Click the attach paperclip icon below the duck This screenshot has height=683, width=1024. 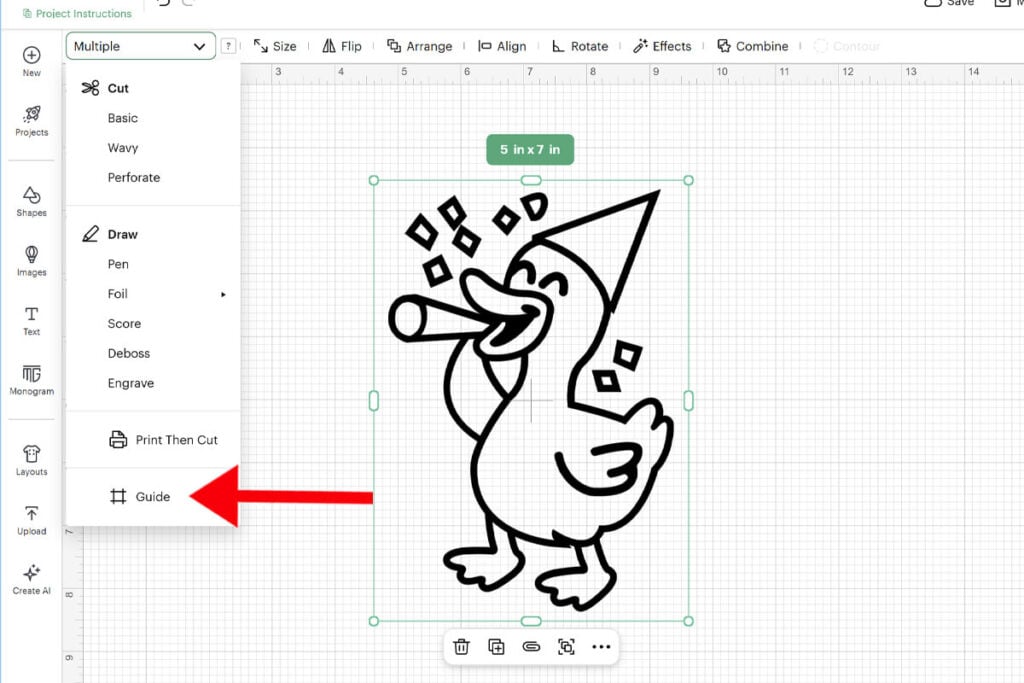532,646
